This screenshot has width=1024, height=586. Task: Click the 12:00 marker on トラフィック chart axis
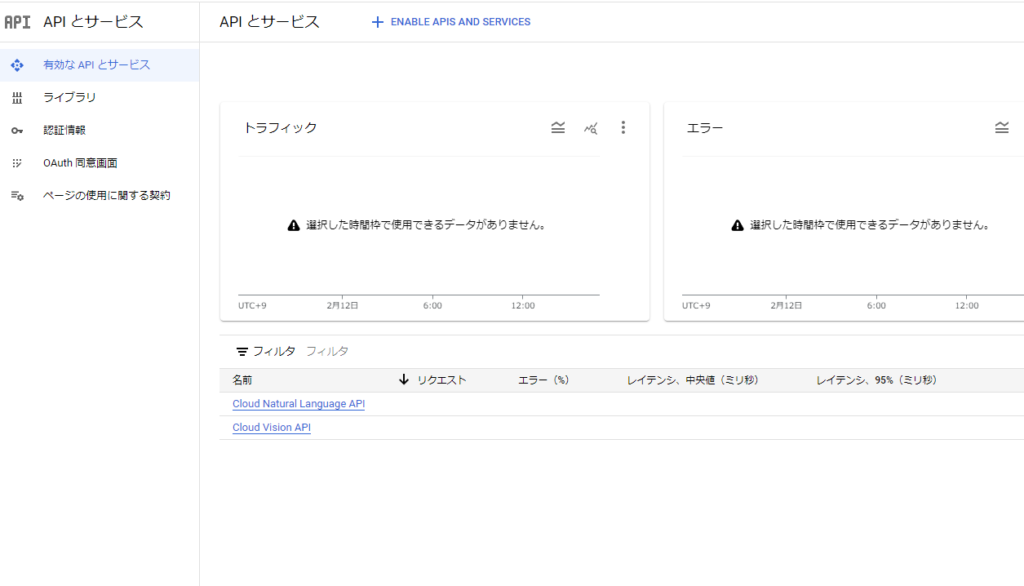click(x=523, y=306)
